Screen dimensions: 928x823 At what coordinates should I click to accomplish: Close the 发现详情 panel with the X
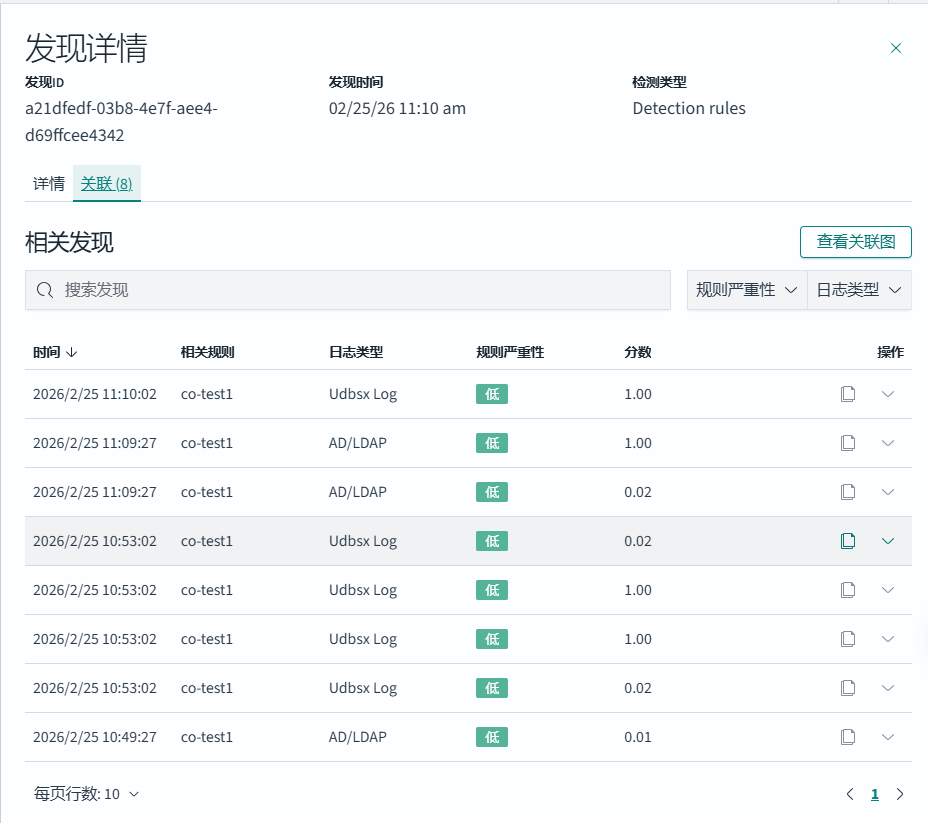pyautogui.click(x=896, y=48)
